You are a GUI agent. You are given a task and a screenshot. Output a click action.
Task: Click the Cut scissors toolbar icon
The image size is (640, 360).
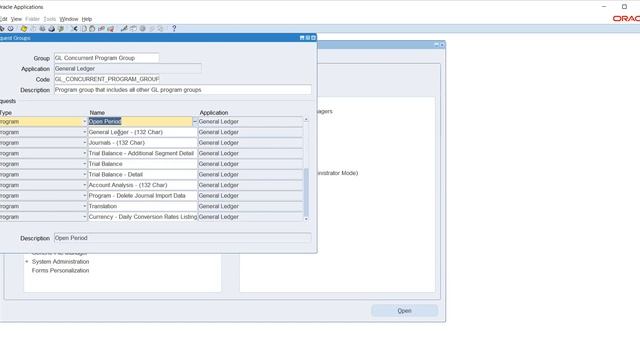click(x=74, y=29)
